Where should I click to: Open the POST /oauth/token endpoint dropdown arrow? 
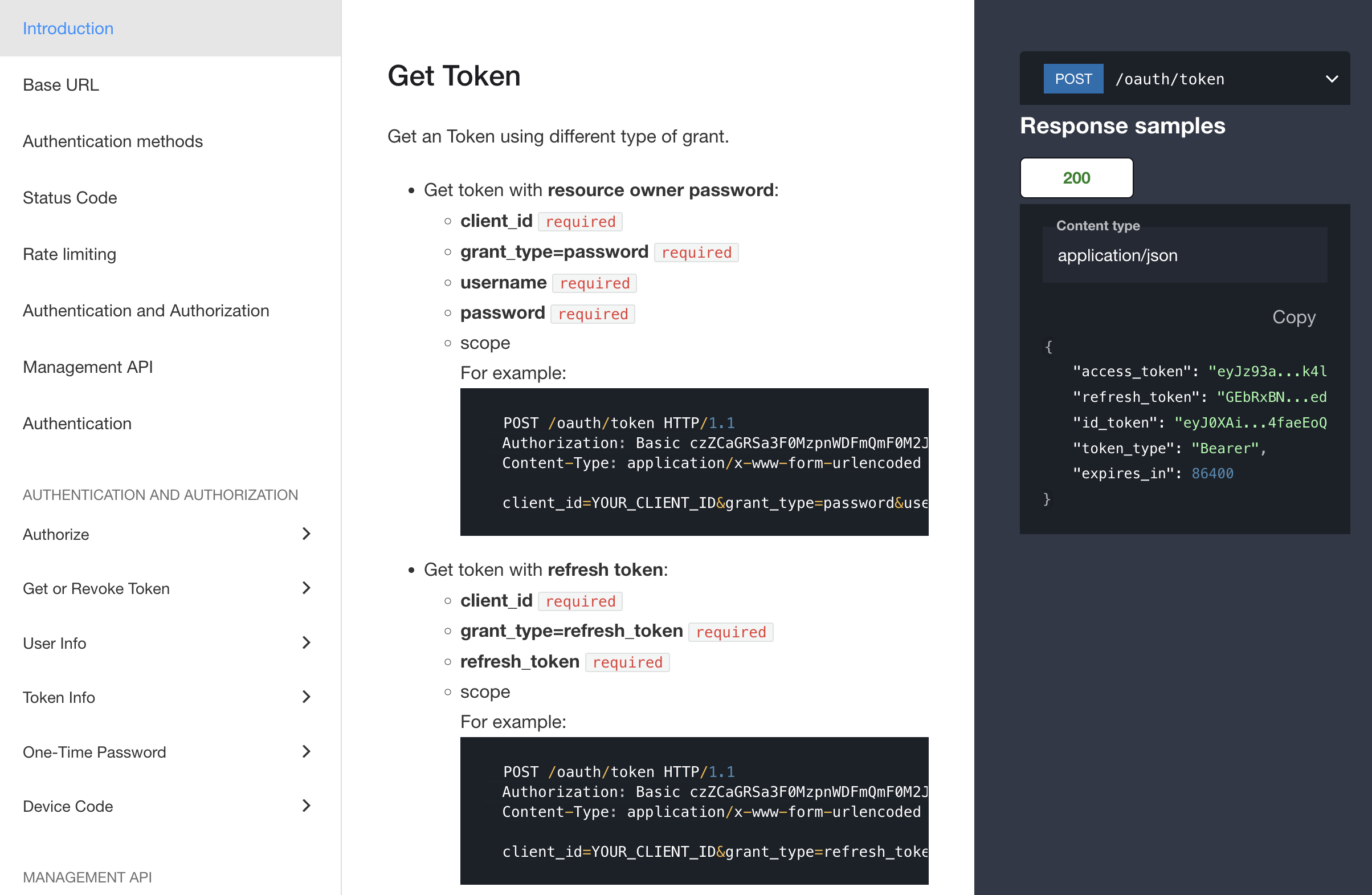click(1332, 79)
